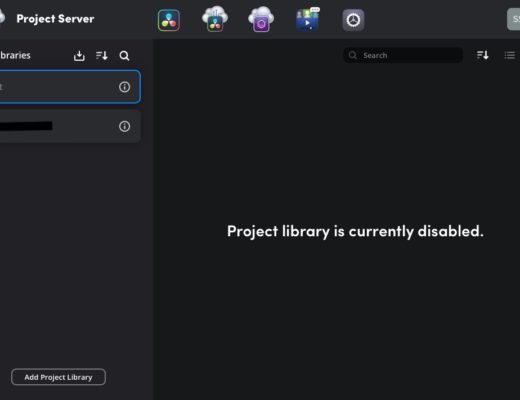Click the 'Project library is currently disabled.' message
Image resolution: width=520 pixels, height=400 pixels.
coord(355,231)
